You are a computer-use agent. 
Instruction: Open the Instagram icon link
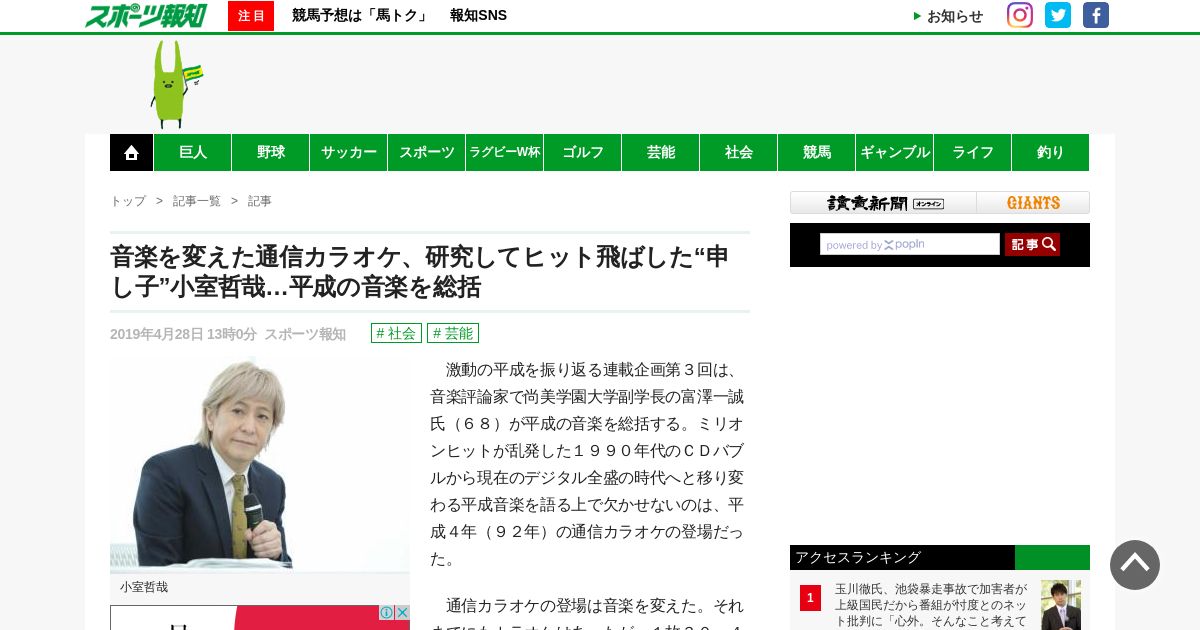[x=1020, y=15]
